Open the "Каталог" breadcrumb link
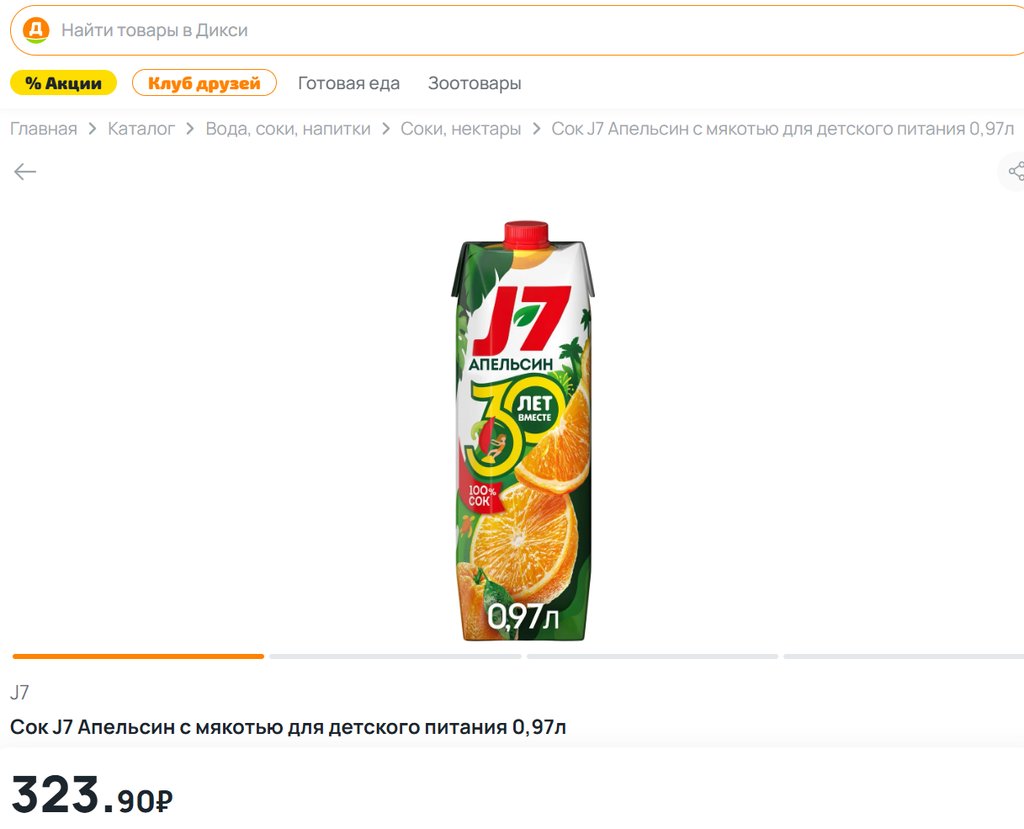This screenshot has height=829, width=1024. click(141, 129)
